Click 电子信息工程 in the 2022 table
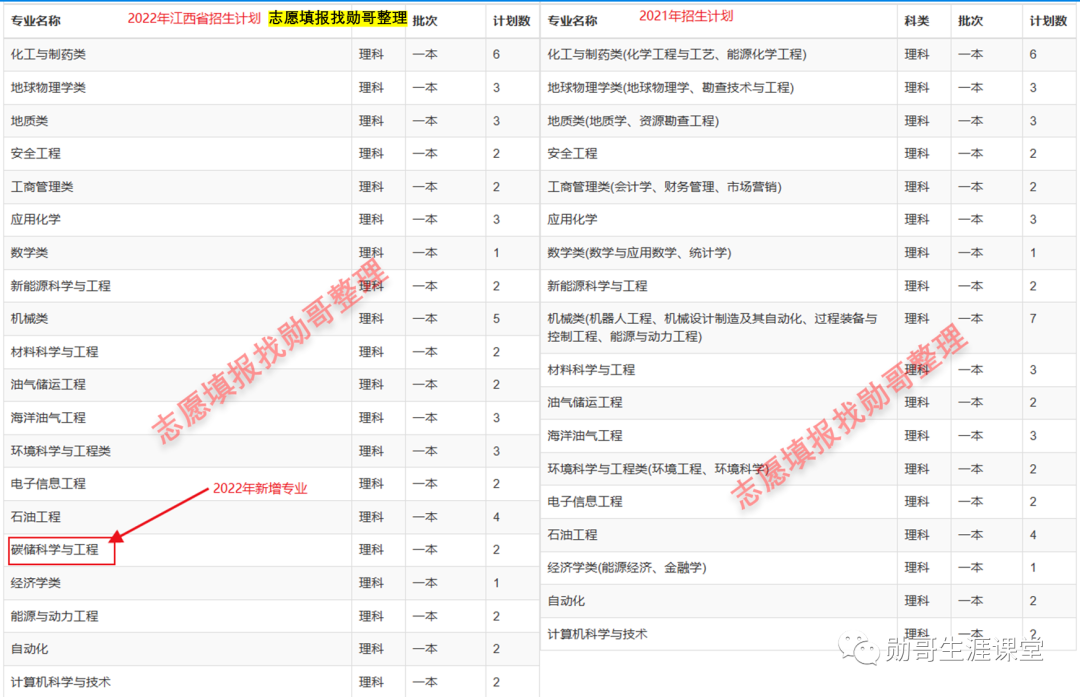Image resolution: width=1080 pixels, height=697 pixels. 48,483
